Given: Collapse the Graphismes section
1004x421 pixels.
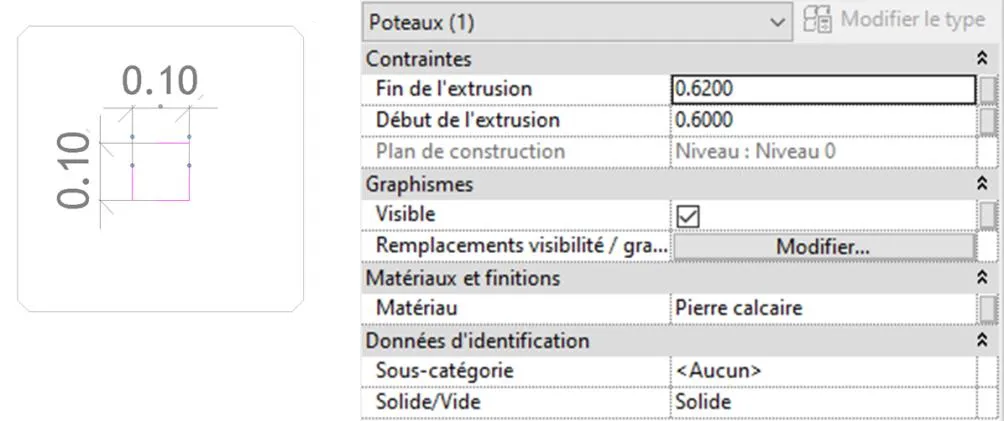Looking at the screenshot, I should click(981, 184).
